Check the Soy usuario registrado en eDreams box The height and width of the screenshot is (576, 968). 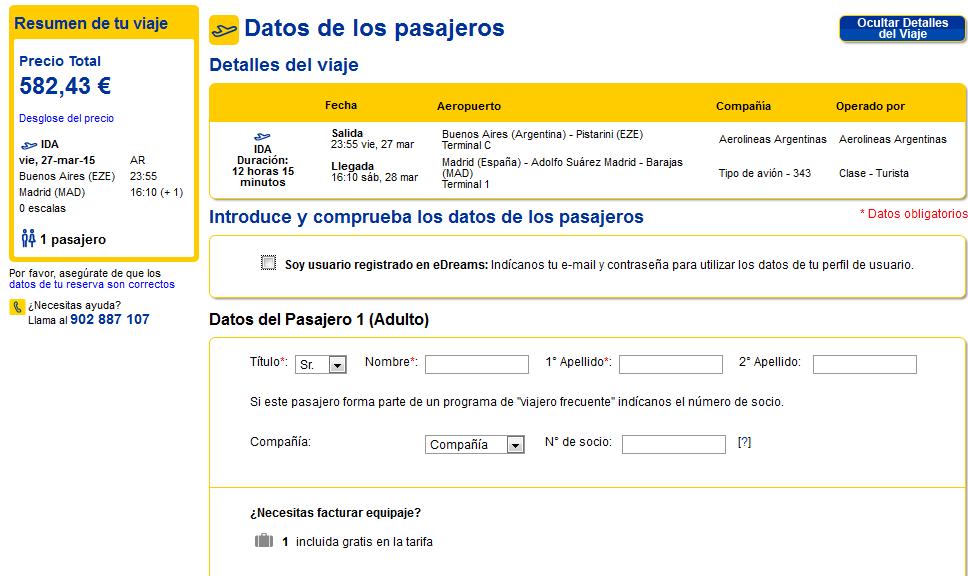tap(269, 262)
